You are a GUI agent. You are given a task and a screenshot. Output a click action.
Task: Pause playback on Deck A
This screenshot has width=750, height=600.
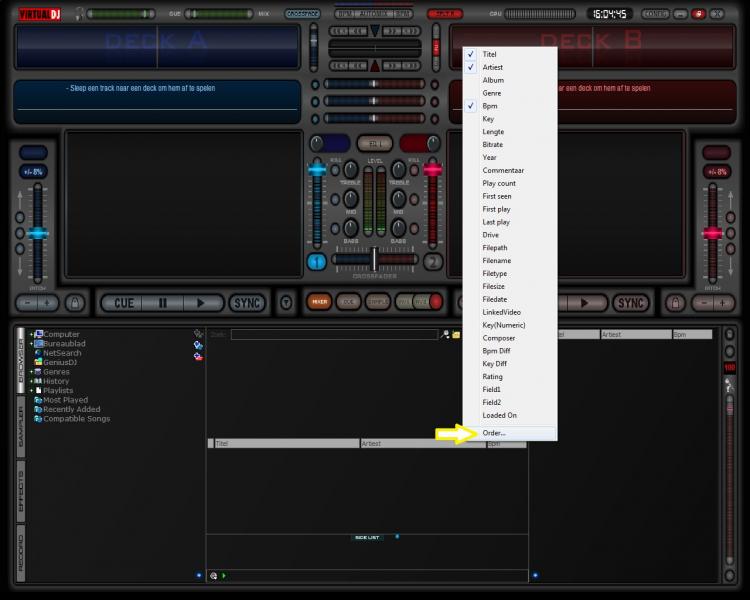pos(163,303)
